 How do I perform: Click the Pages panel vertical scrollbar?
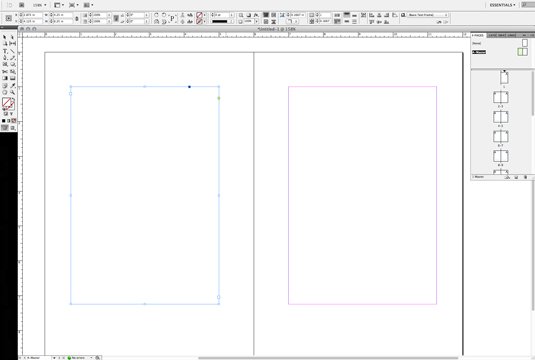[533, 94]
